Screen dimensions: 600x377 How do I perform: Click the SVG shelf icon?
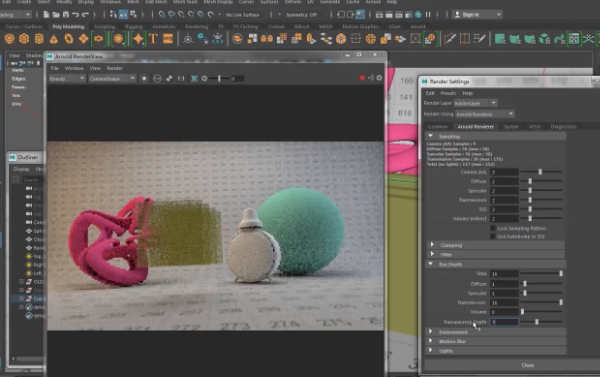pyautogui.click(x=168, y=39)
